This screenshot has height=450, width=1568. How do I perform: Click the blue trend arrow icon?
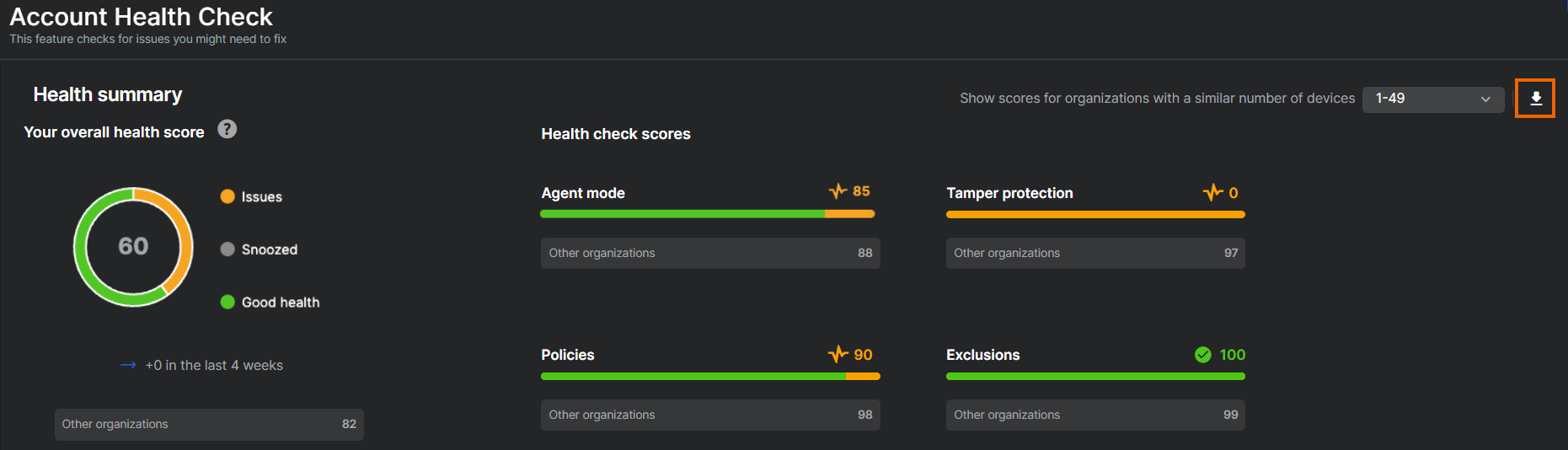[x=128, y=365]
